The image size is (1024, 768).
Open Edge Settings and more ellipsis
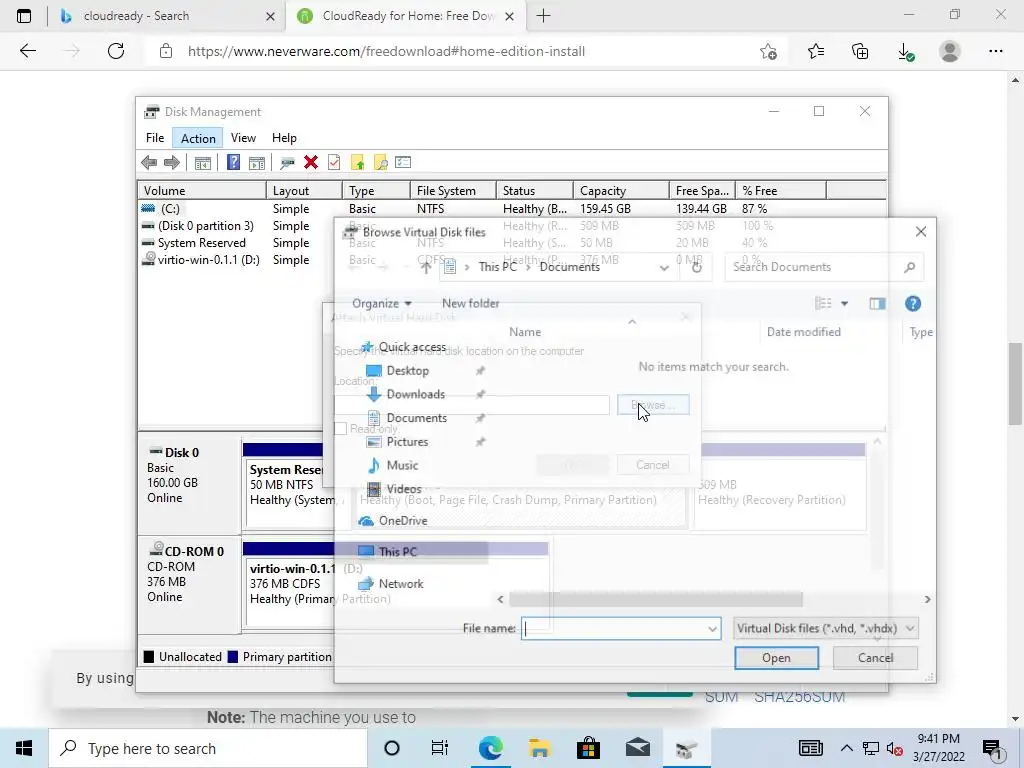click(x=995, y=51)
